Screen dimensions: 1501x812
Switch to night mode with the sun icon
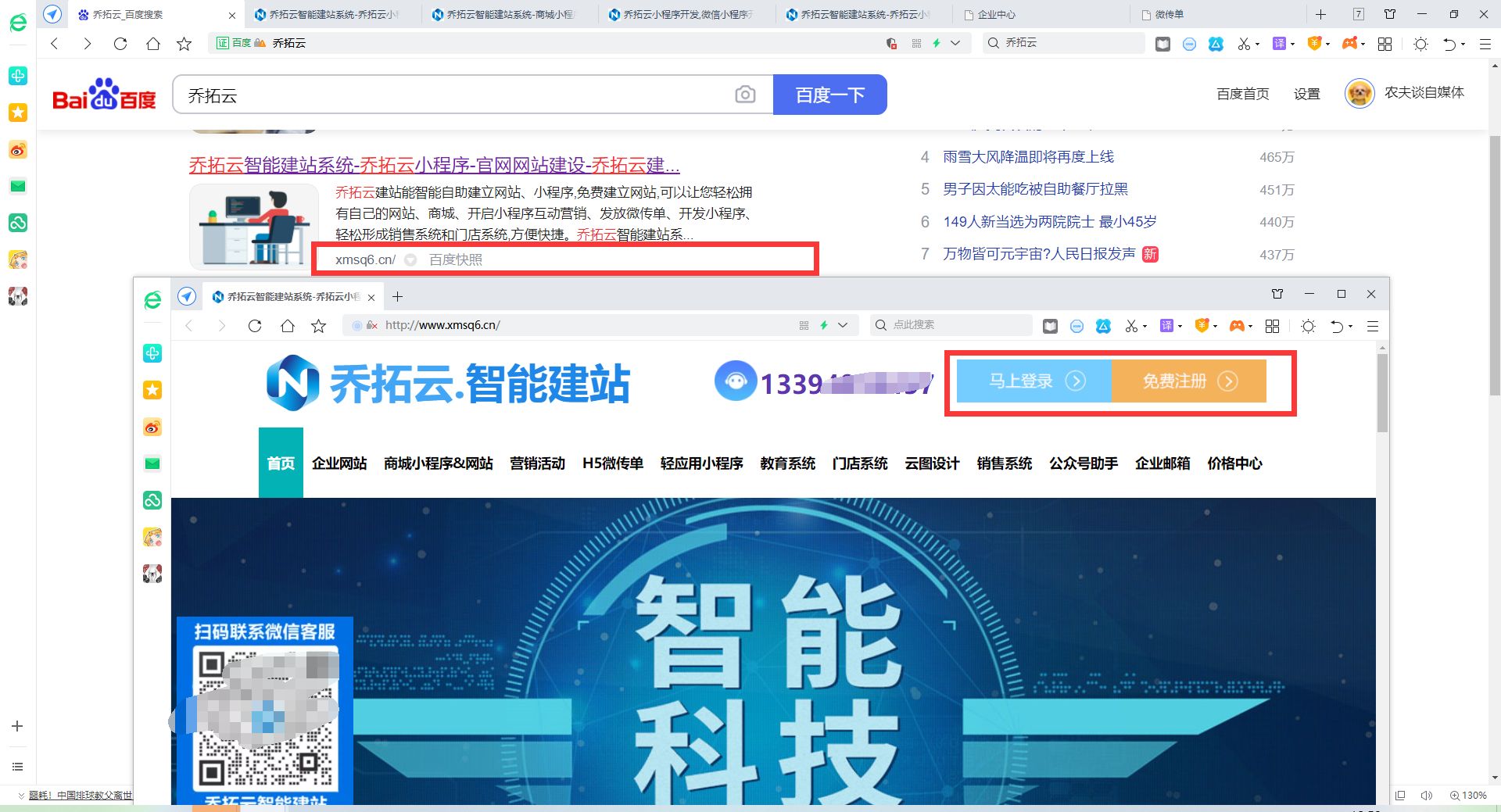pyautogui.click(x=1420, y=44)
